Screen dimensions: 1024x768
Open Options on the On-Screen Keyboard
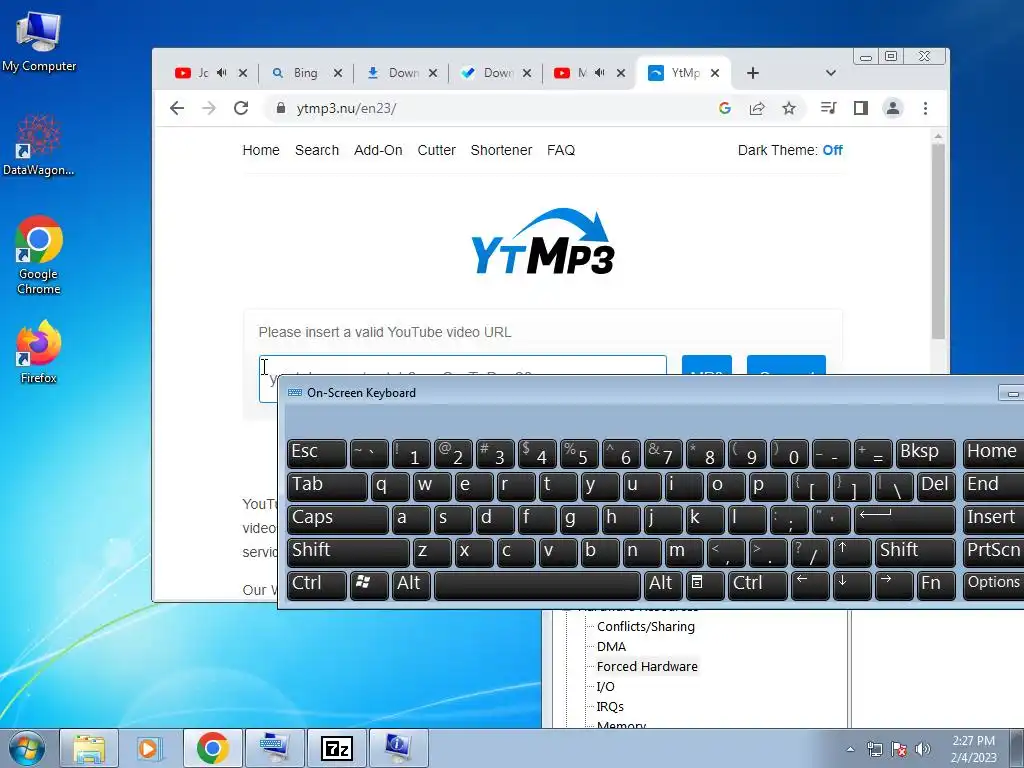click(x=993, y=584)
